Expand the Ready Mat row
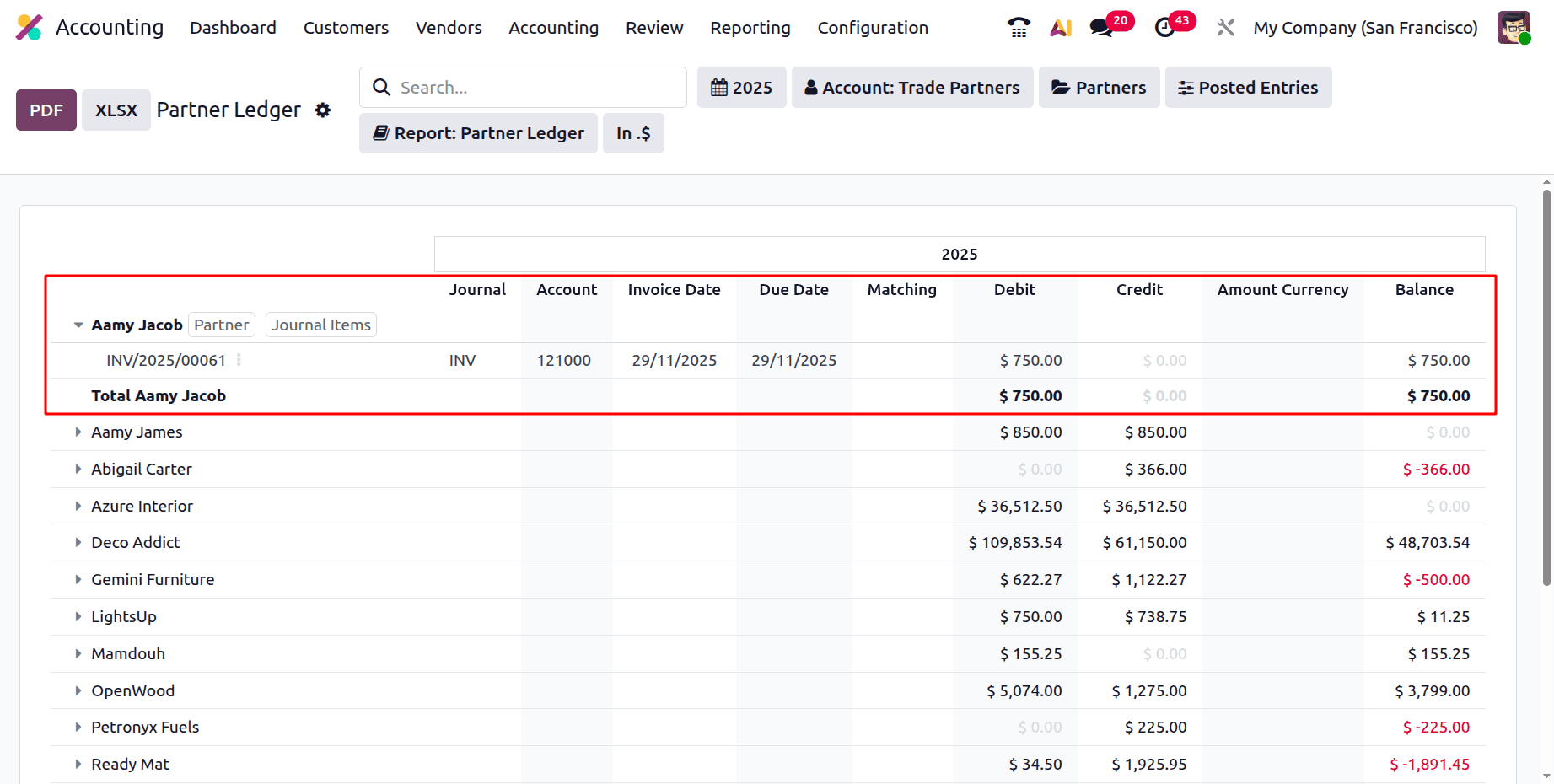The height and width of the screenshot is (784, 1554). (78, 764)
